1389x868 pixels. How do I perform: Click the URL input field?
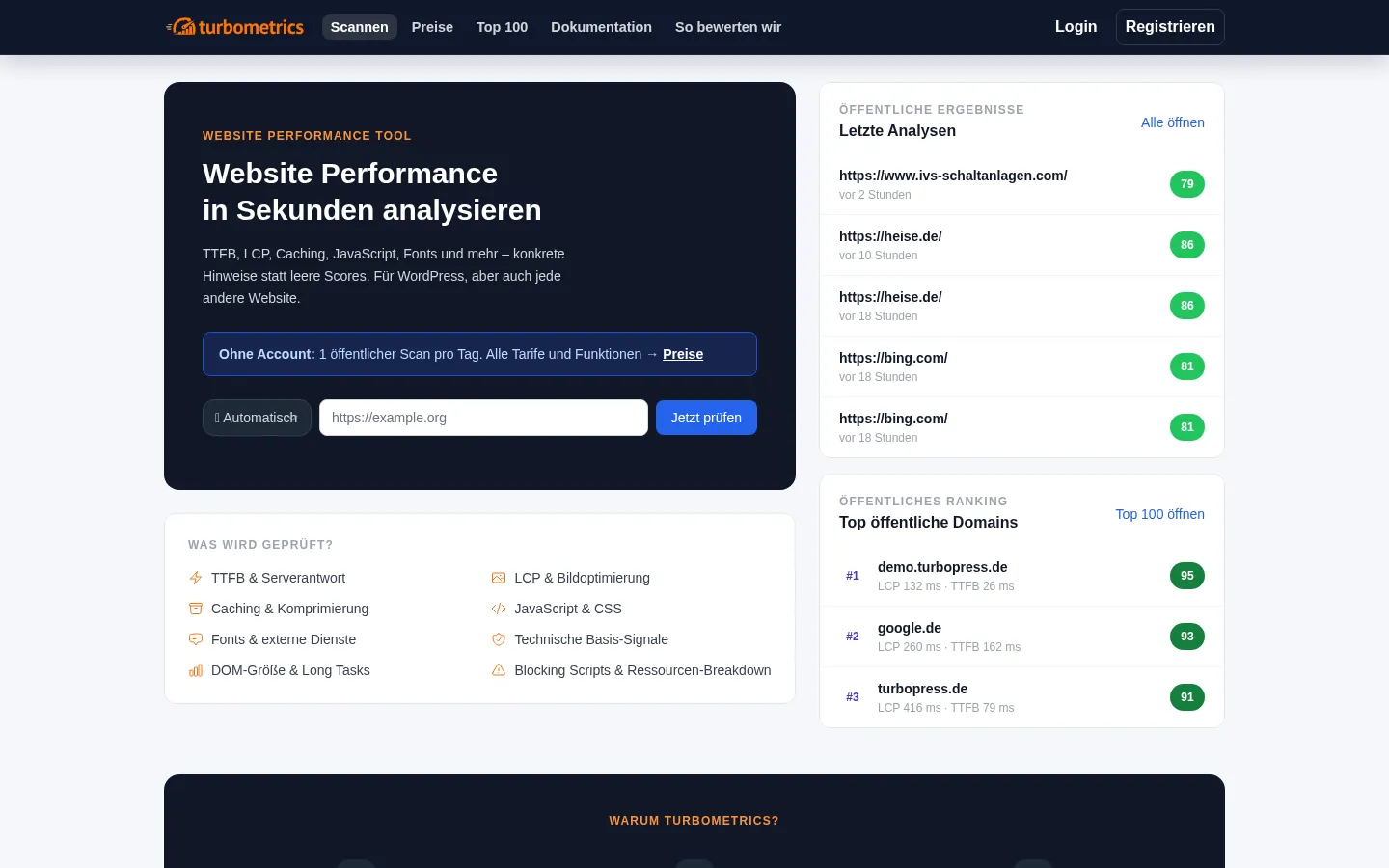click(x=483, y=418)
